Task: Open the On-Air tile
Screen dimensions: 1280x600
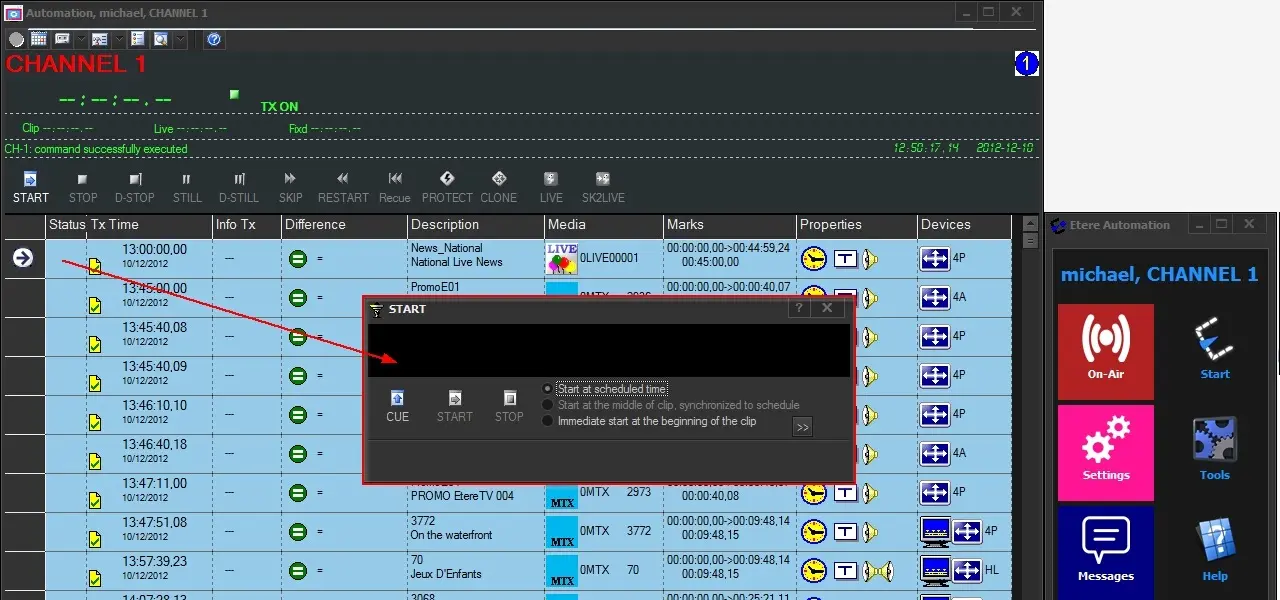Action: tap(1105, 351)
